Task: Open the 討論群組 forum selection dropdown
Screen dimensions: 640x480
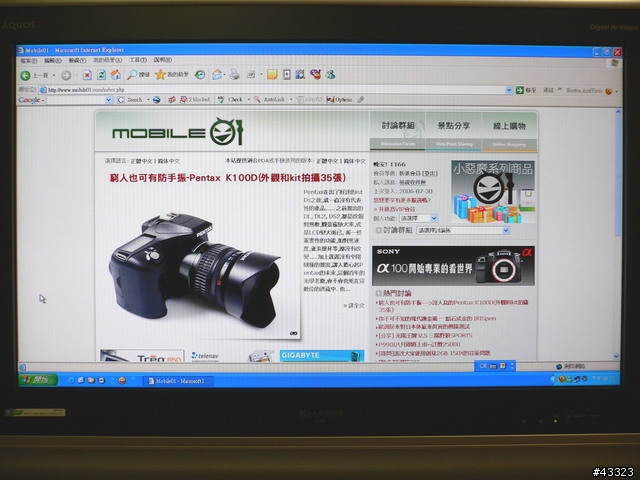Action: pyautogui.click(x=463, y=231)
